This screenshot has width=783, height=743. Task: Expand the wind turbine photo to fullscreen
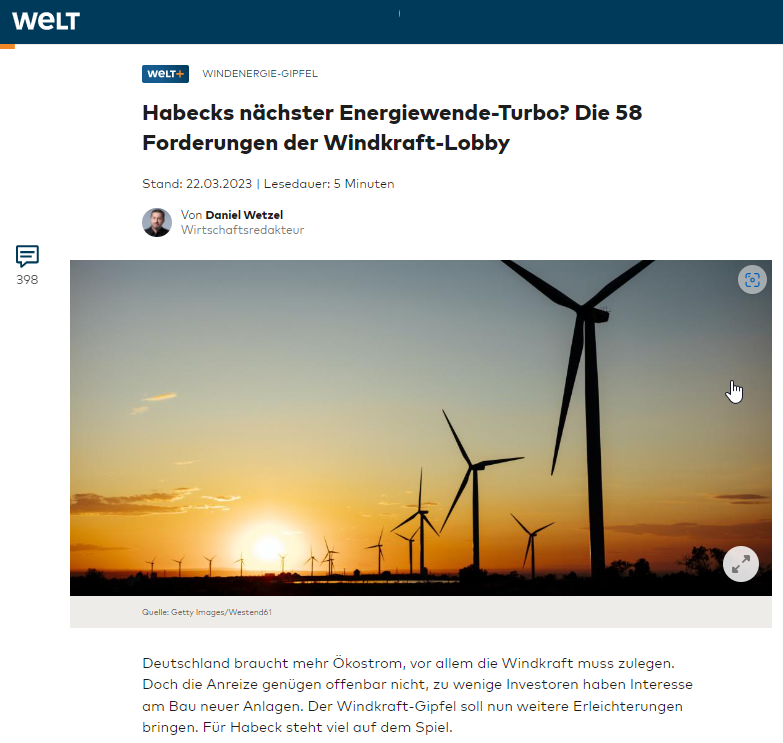tap(741, 564)
